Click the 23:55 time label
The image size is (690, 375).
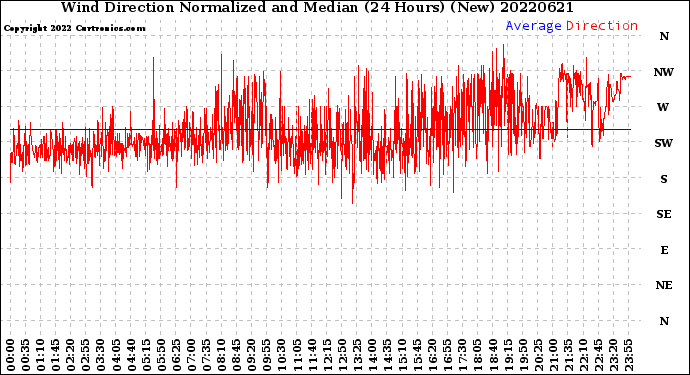[x=628, y=356]
